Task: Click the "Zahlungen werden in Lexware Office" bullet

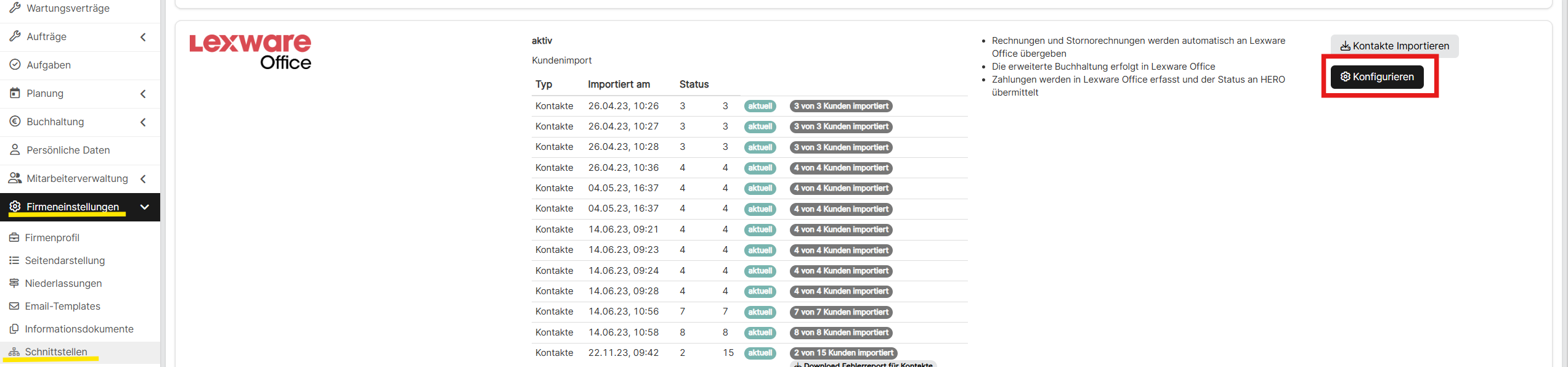Action: [1139, 86]
